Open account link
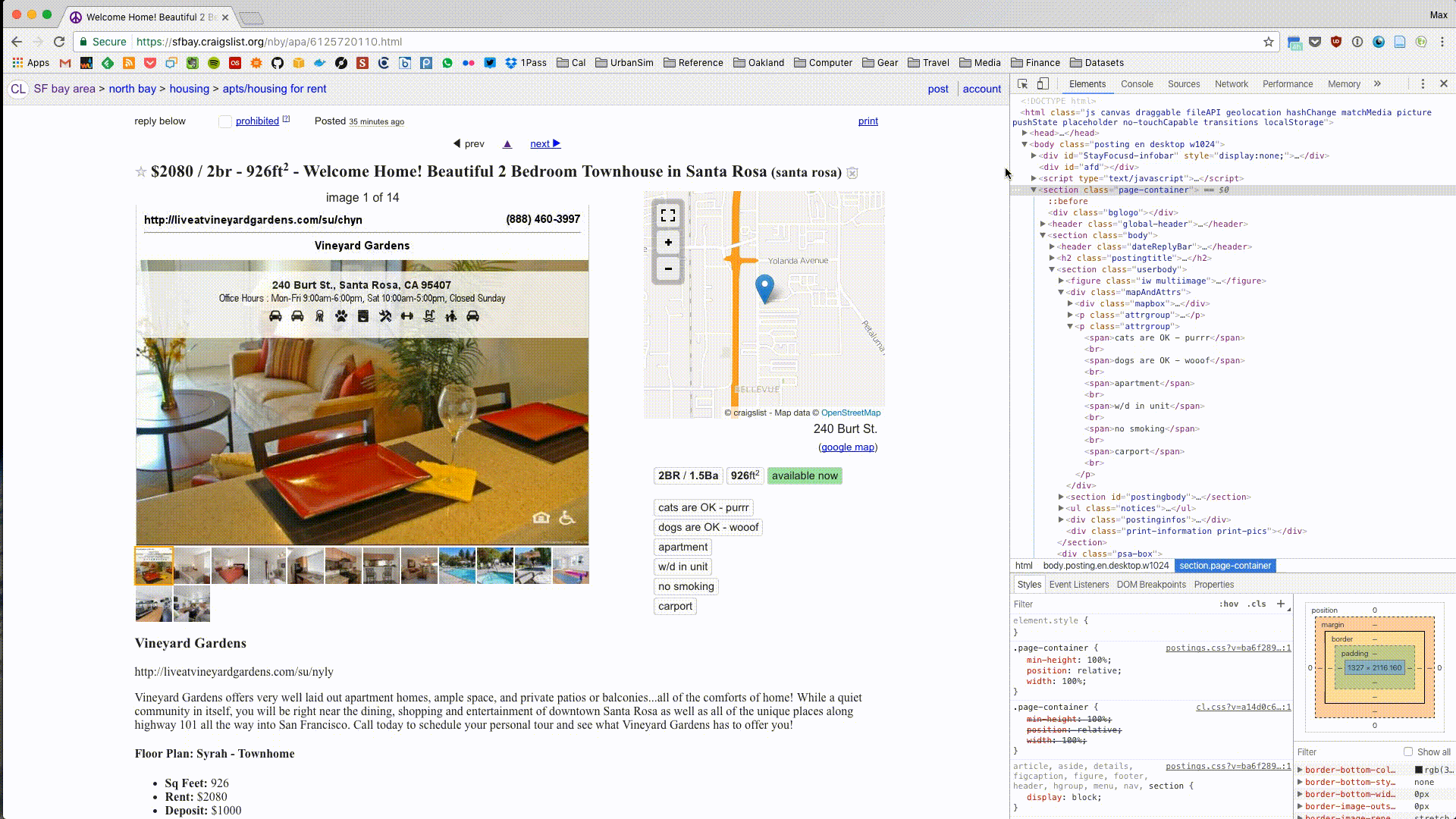 point(981,89)
